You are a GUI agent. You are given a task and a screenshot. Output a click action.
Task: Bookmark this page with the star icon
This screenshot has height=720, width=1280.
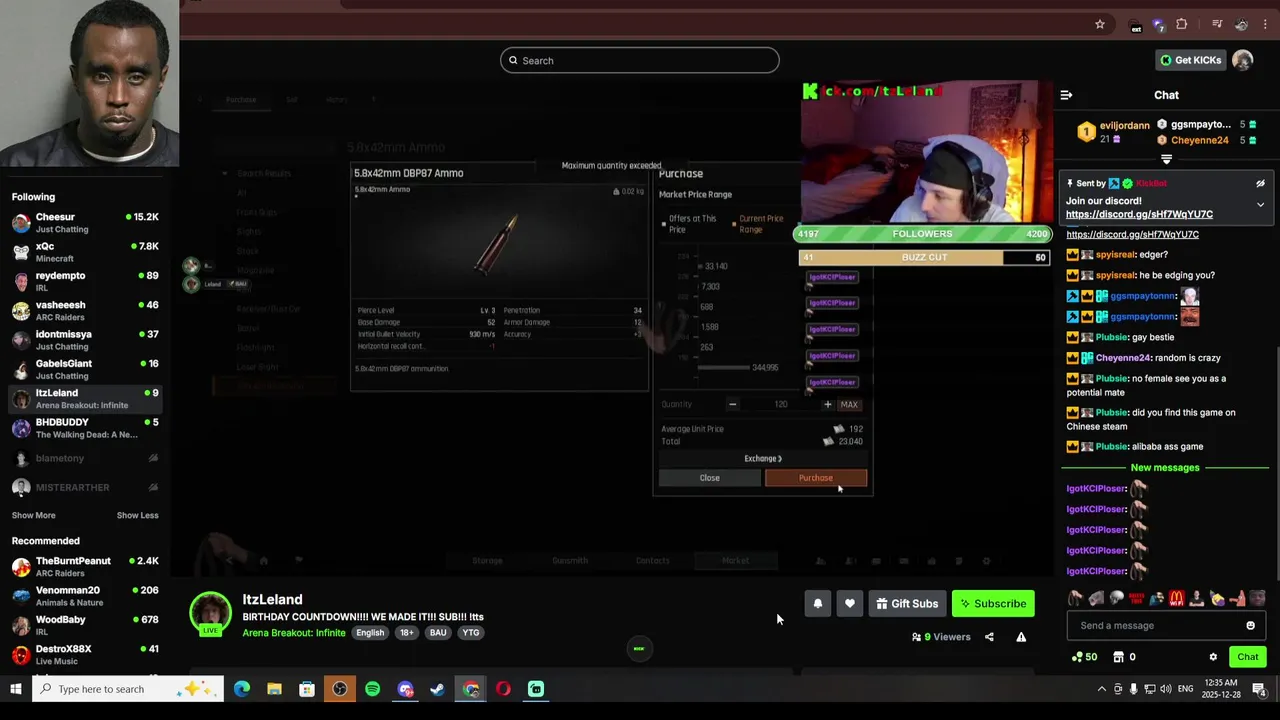click(1100, 24)
